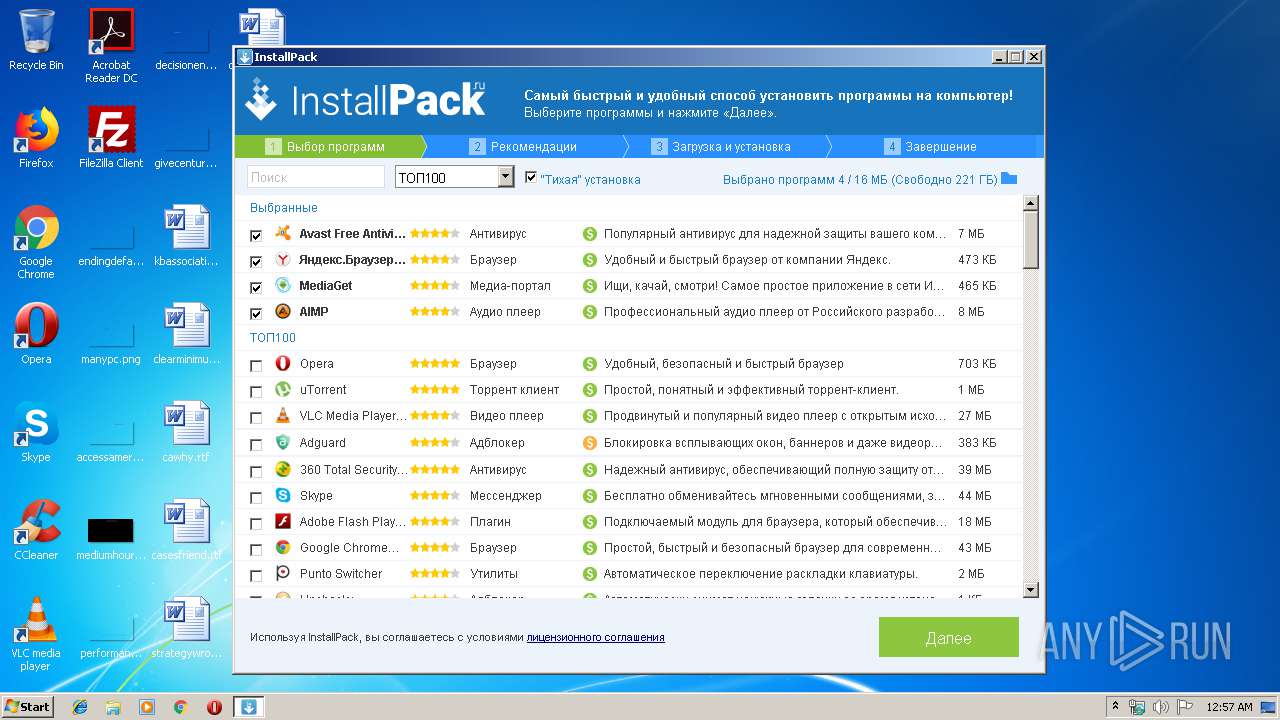Click the Windows Start button

pyautogui.click(x=27, y=707)
